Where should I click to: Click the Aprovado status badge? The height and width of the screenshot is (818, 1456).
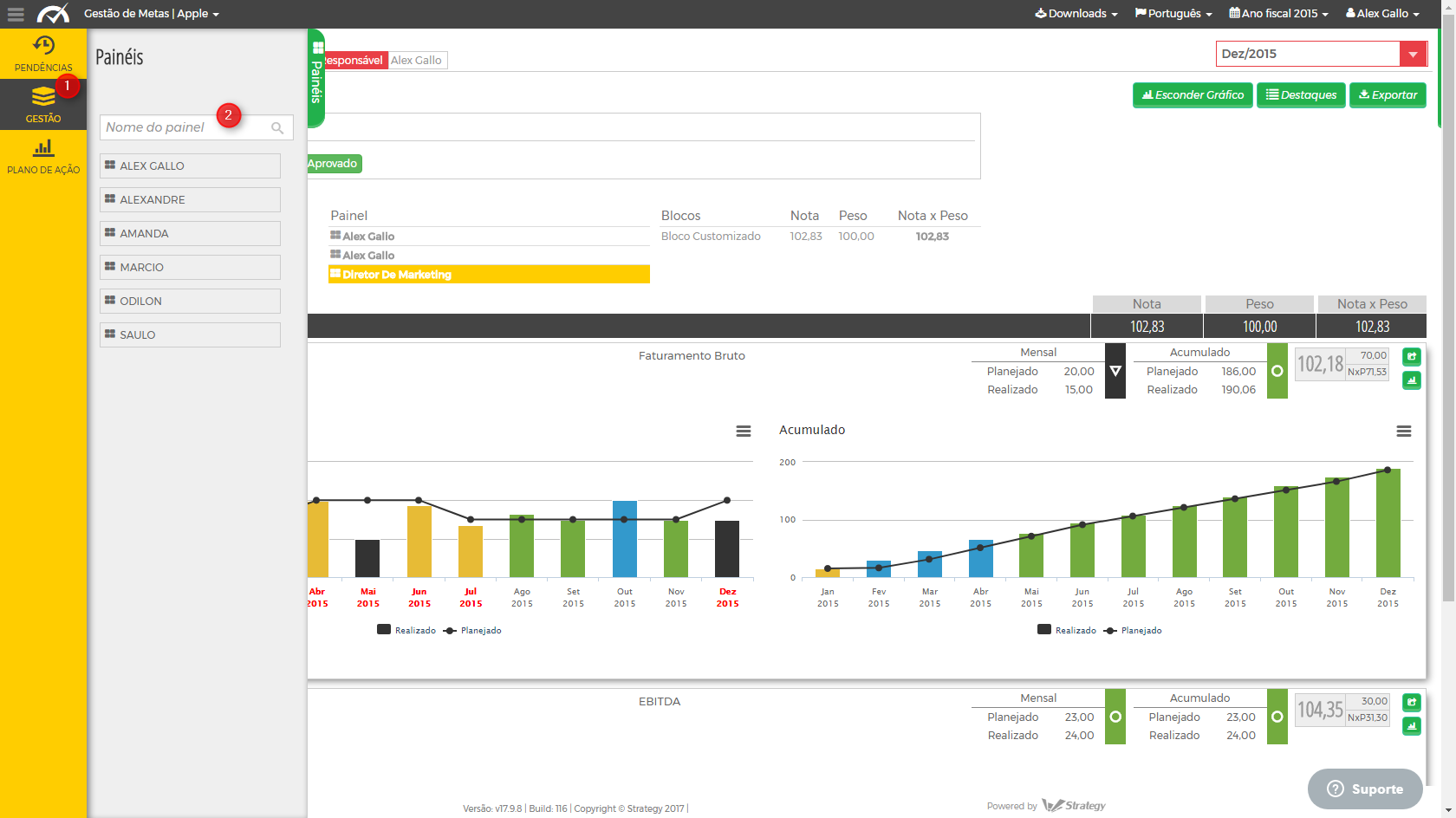click(x=334, y=164)
